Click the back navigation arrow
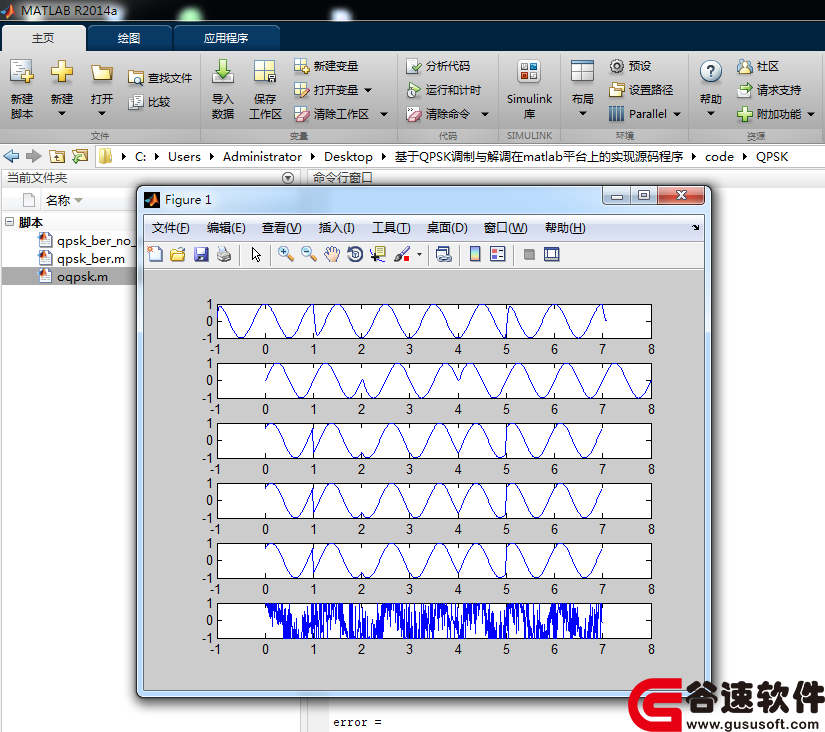 [x=11, y=156]
